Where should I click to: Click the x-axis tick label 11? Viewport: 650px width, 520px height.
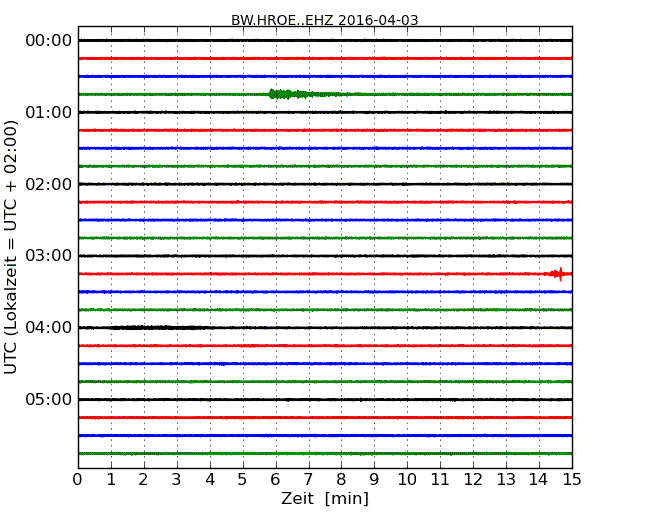click(x=440, y=480)
